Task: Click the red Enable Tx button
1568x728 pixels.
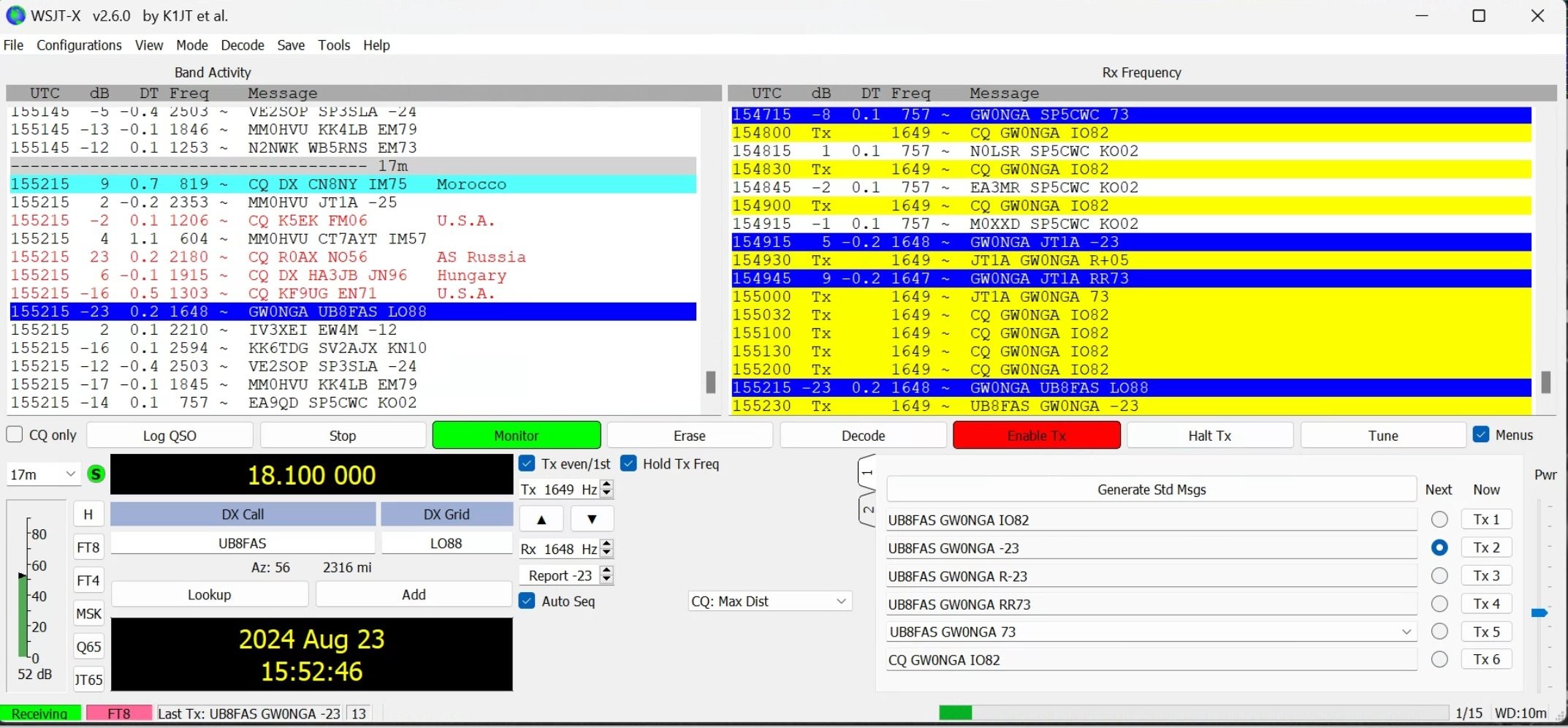Action: click(x=1037, y=436)
